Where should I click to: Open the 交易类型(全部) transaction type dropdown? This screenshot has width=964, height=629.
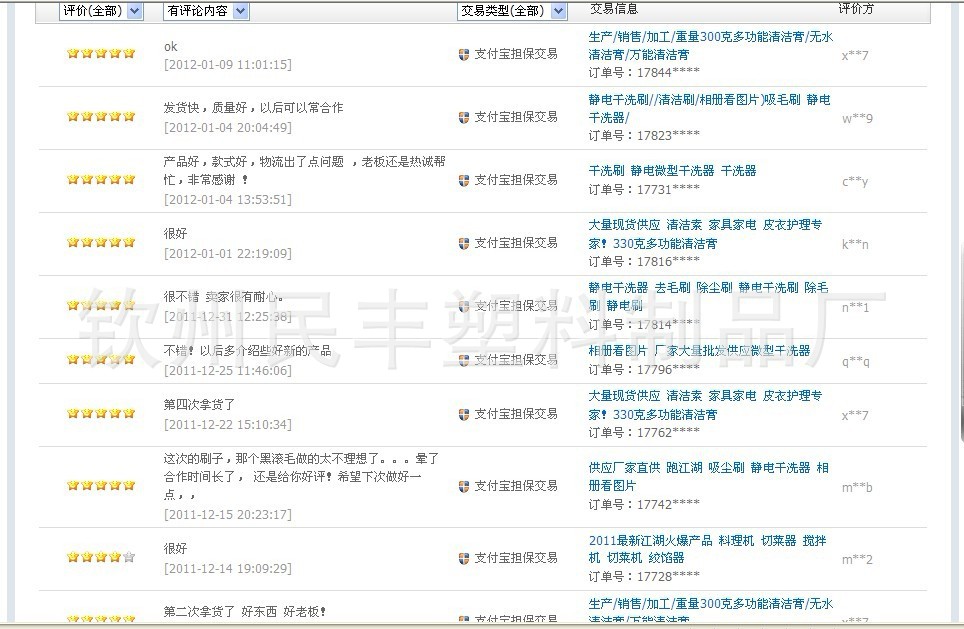[x=558, y=11]
